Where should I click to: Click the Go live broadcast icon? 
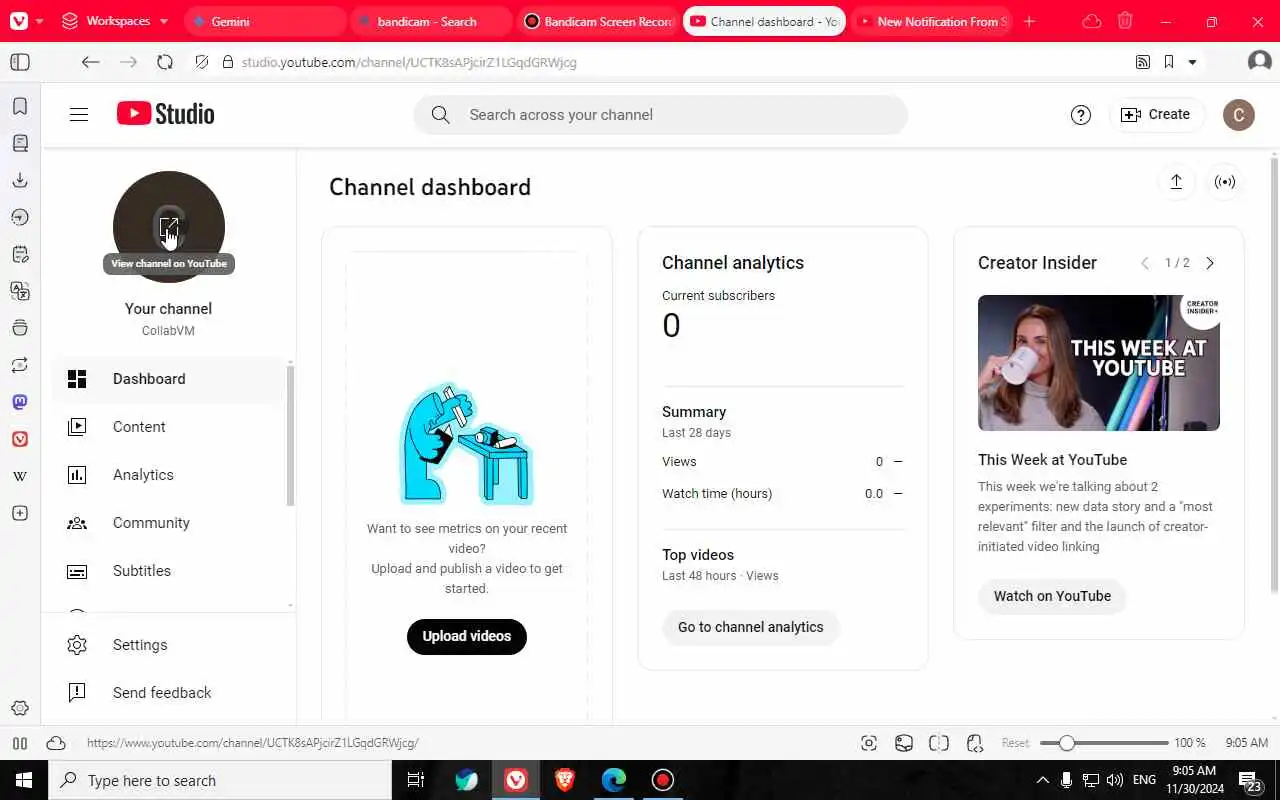click(1225, 182)
